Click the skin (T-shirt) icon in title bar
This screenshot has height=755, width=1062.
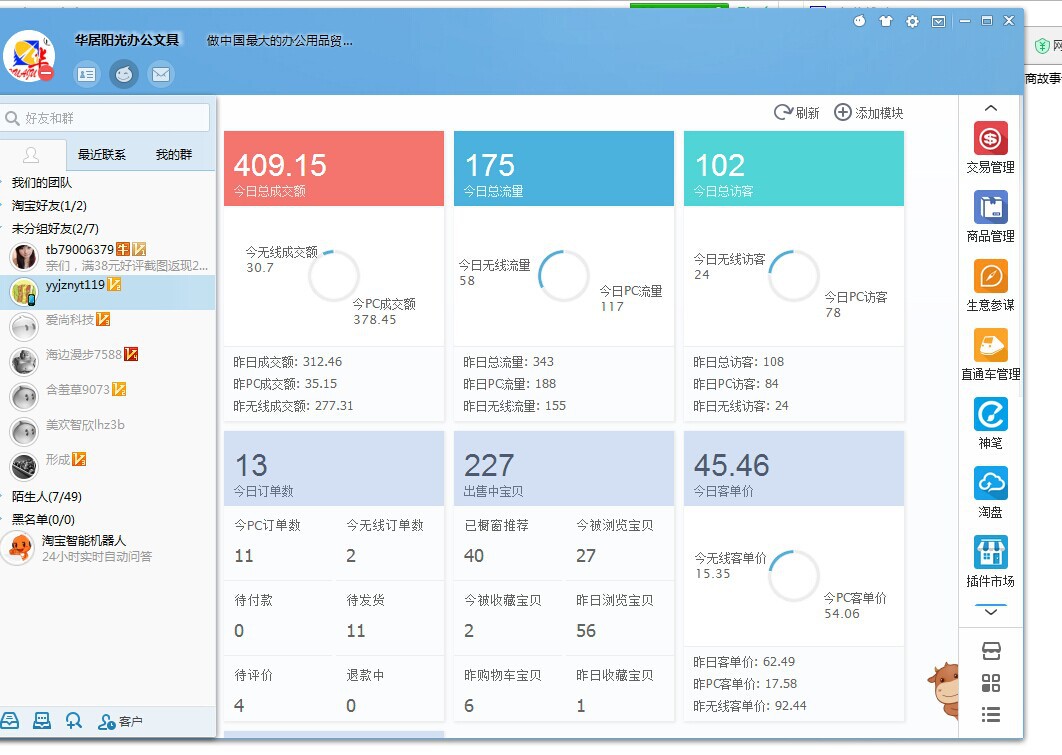[x=885, y=21]
